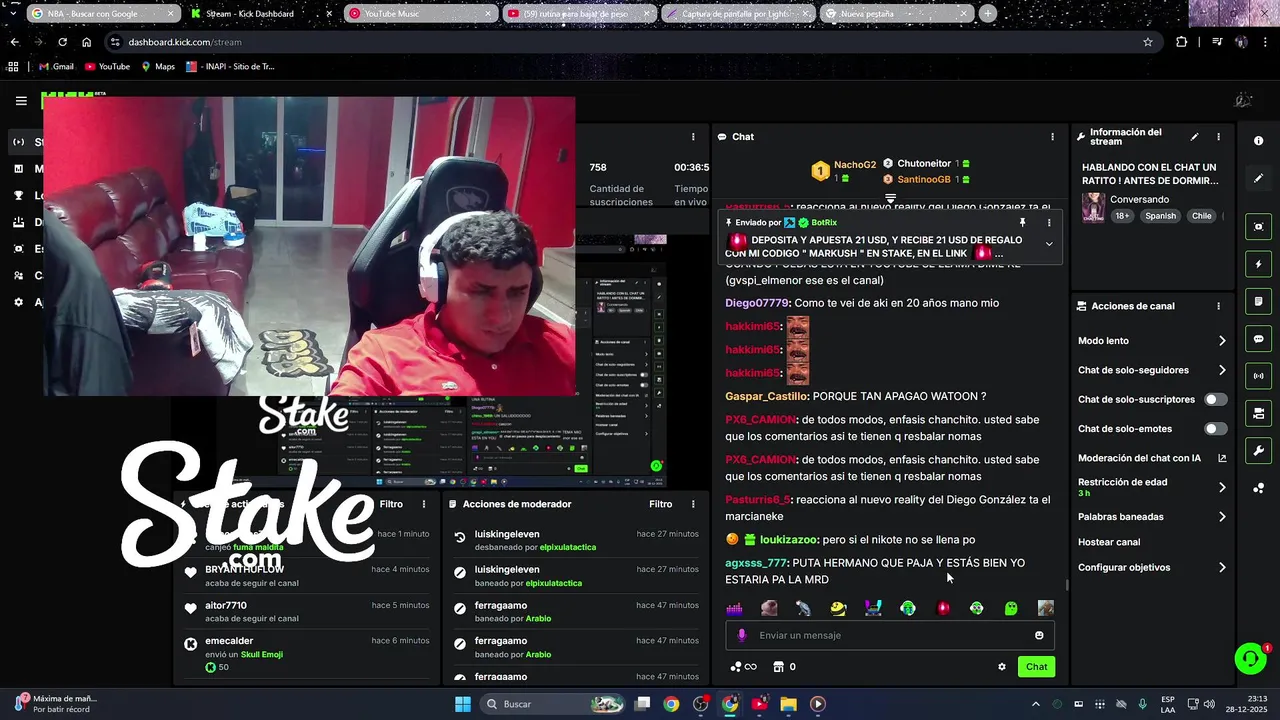Open Información del stream three-dot menu

point(1218,137)
